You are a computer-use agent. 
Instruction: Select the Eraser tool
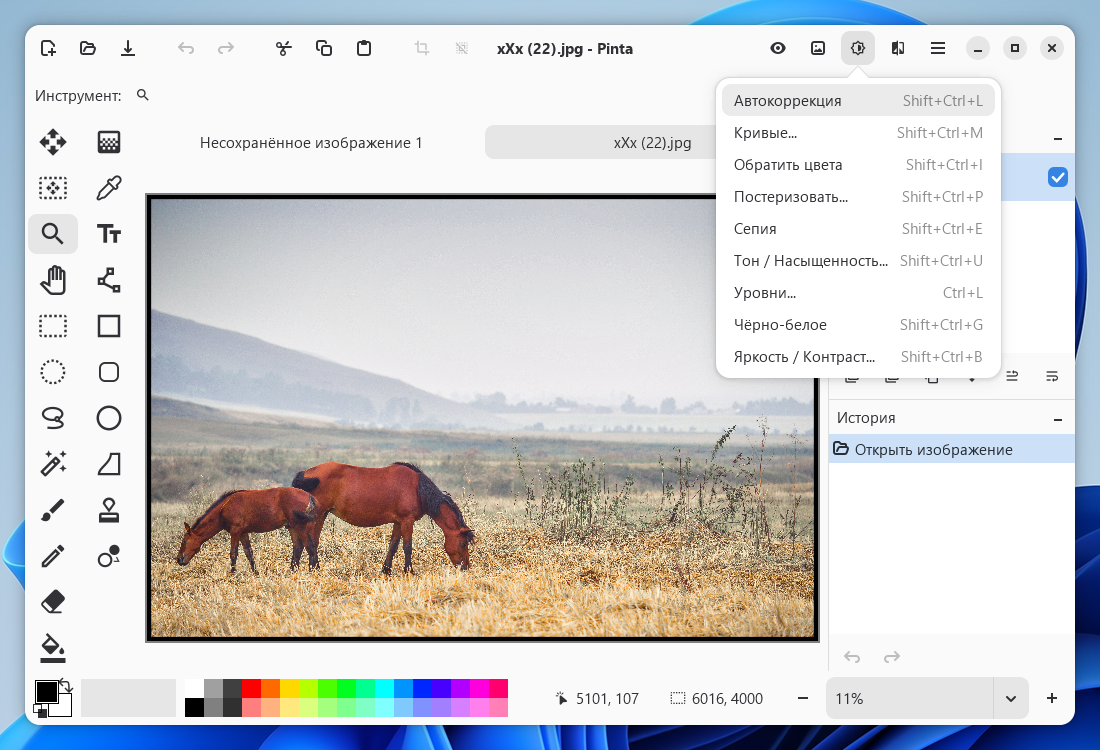[53, 601]
